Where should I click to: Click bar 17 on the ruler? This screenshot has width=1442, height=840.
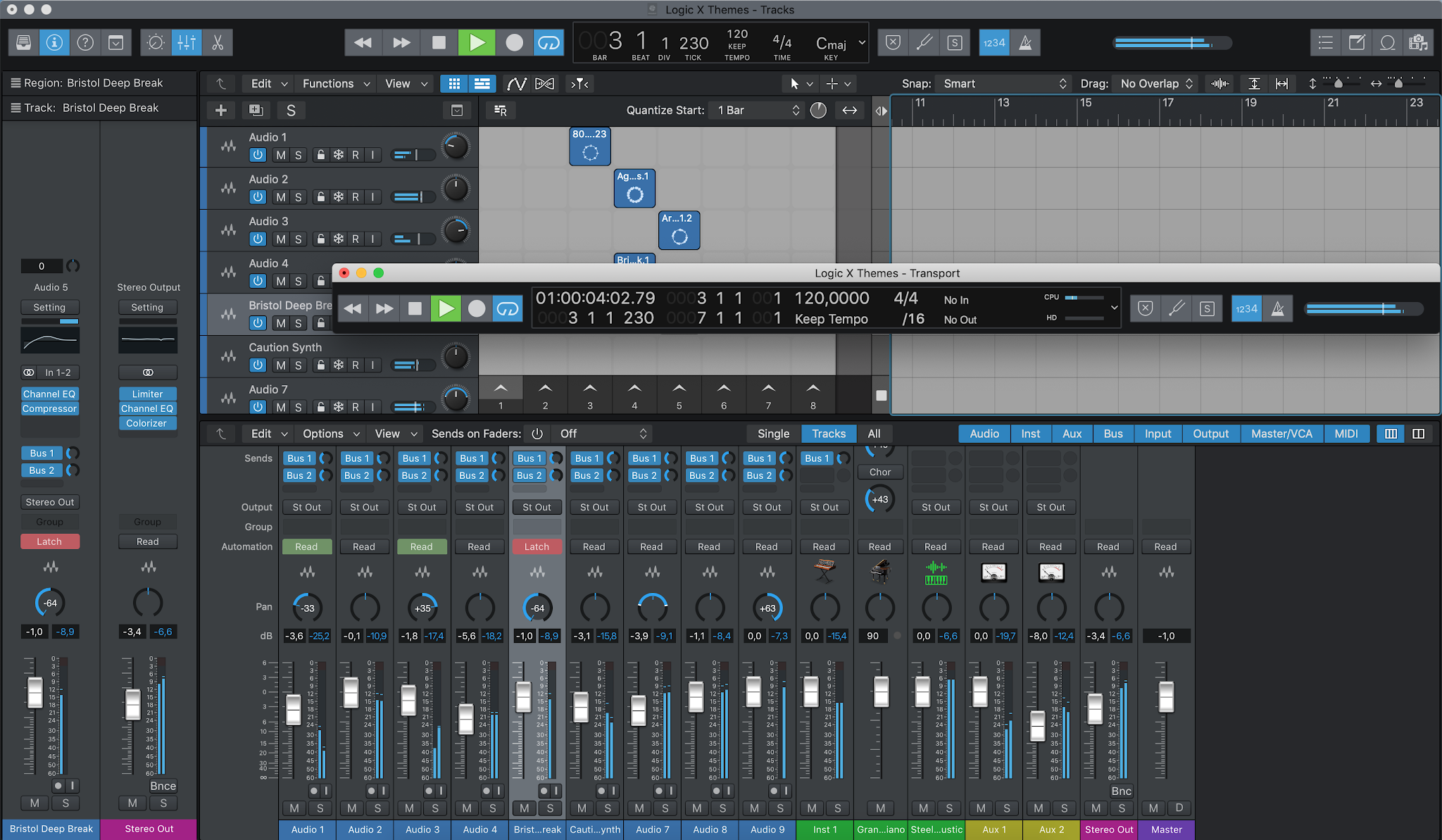(1168, 104)
